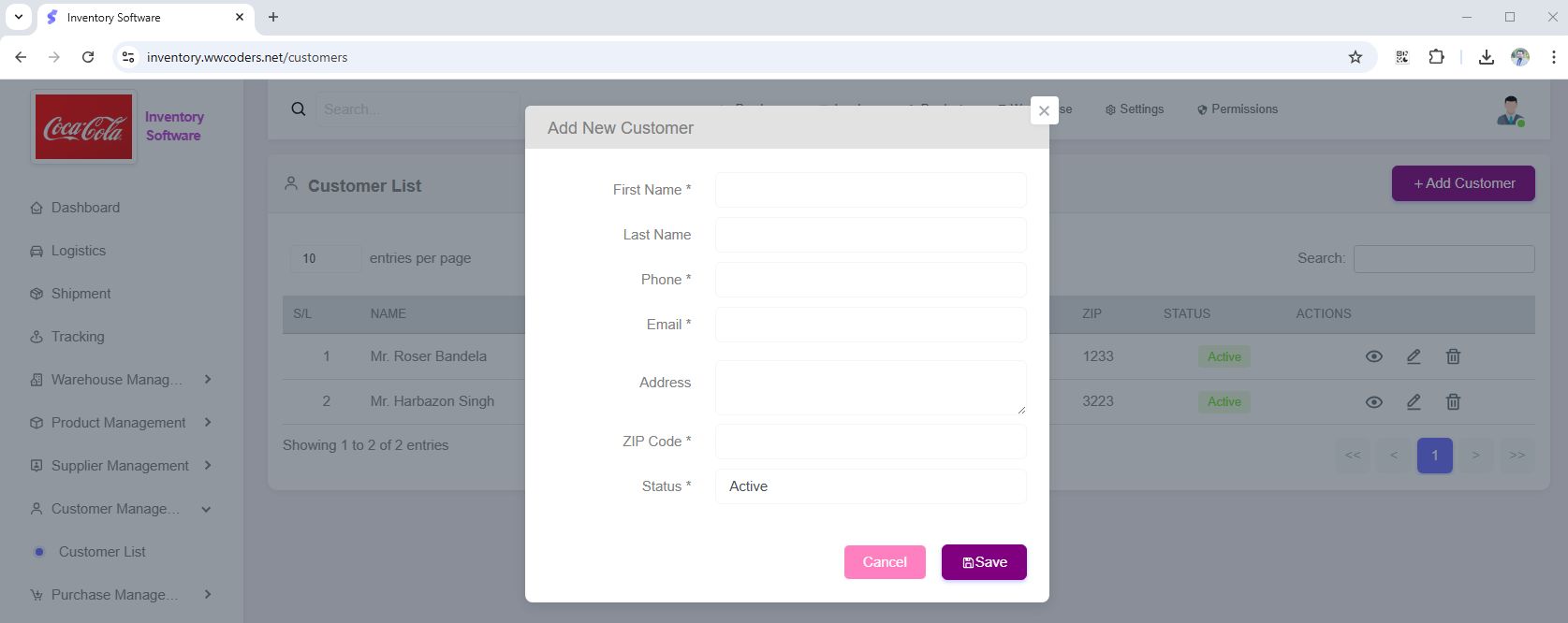Save the new customer
Viewport: 1568px width, 623px height.
pyautogui.click(x=984, y=562)
